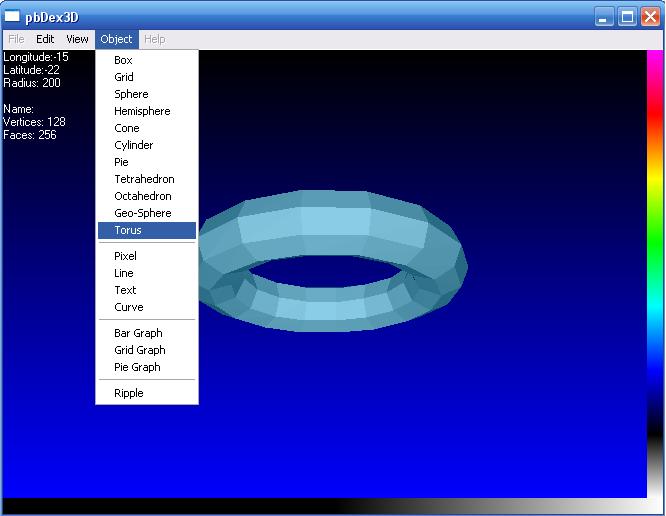This screenshot has height=516, width=666.
Task: Create a Sphere object
Action: [131, 94]
